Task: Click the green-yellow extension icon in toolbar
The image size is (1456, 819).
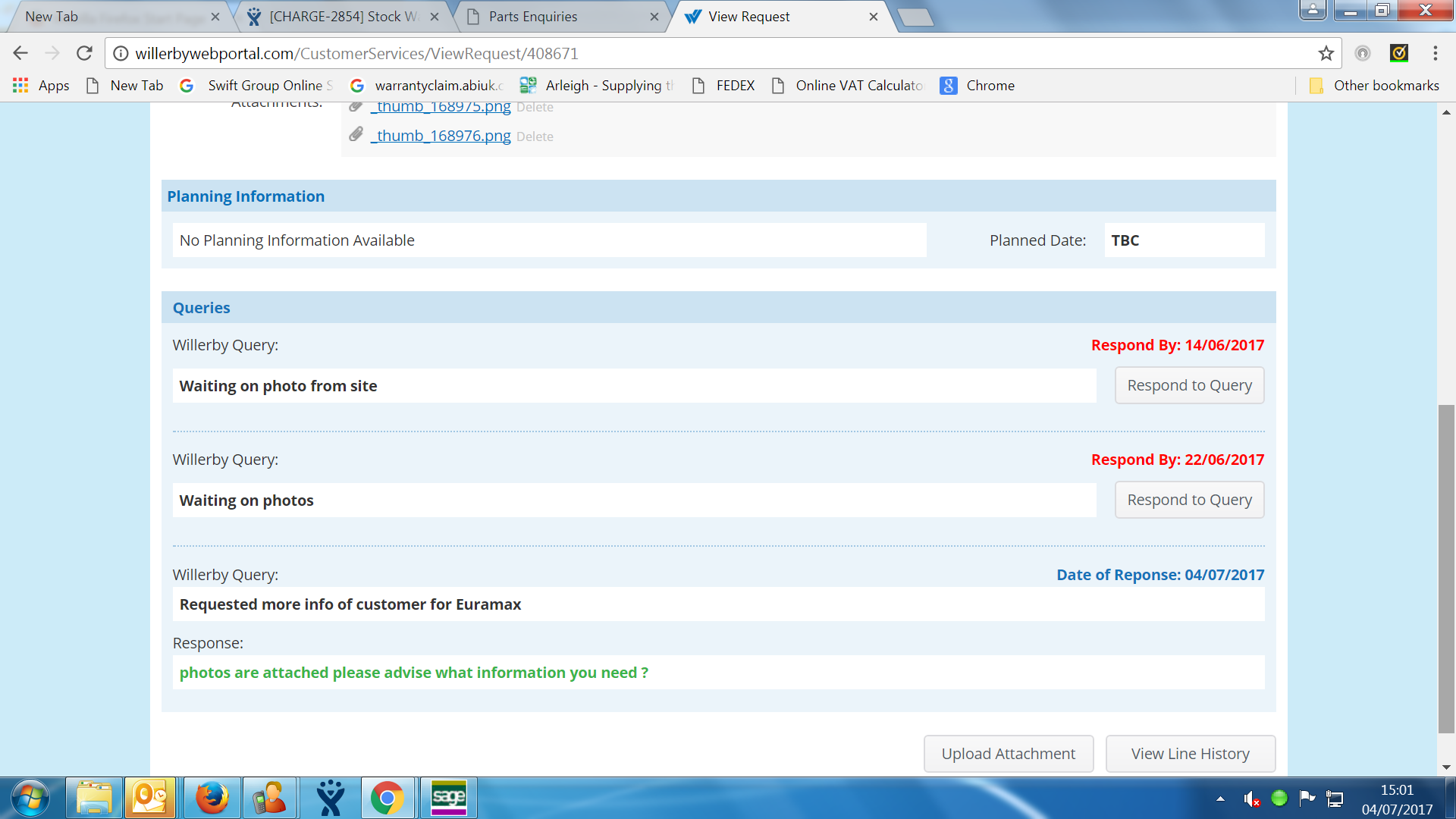Action: tap(1399, 53)
